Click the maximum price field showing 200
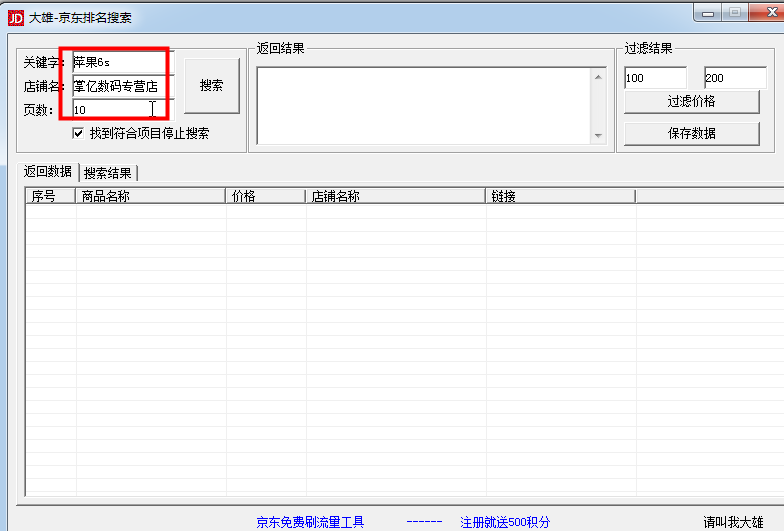Screen dimensions: 784x531 click(x=735, y=78)
